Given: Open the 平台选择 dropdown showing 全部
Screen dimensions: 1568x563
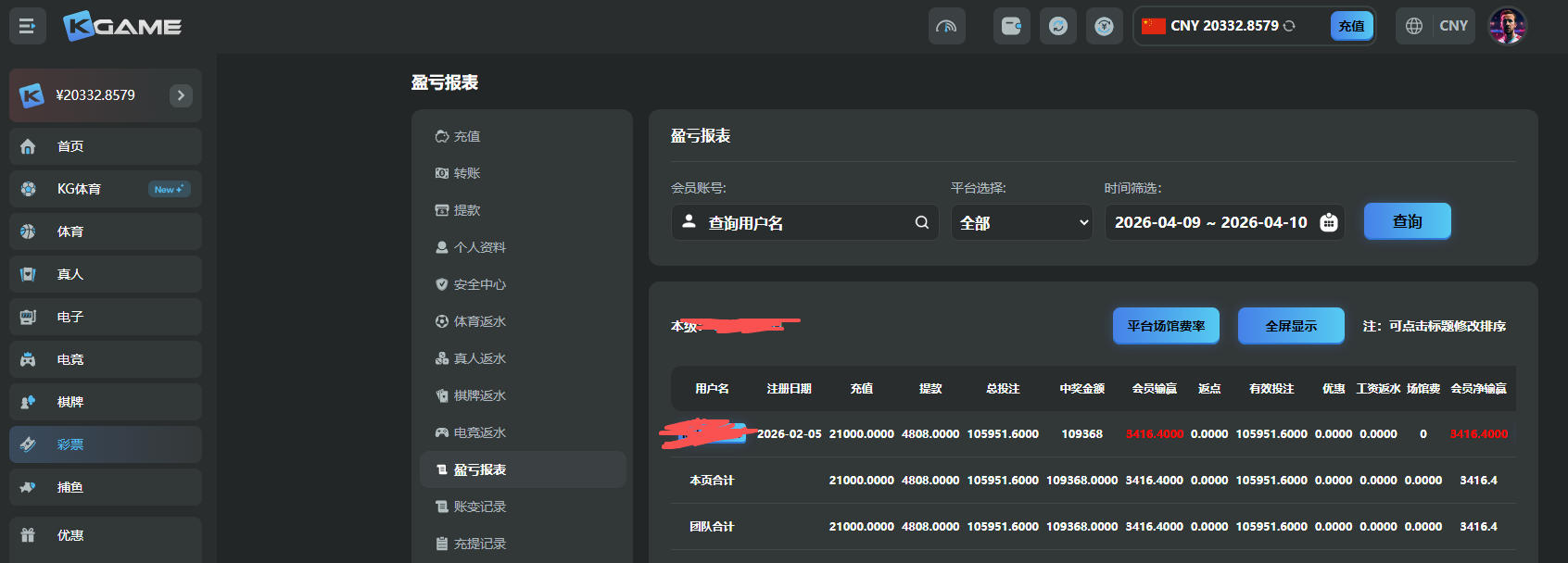Looking at the screenshot, I should click(1021, 222).
